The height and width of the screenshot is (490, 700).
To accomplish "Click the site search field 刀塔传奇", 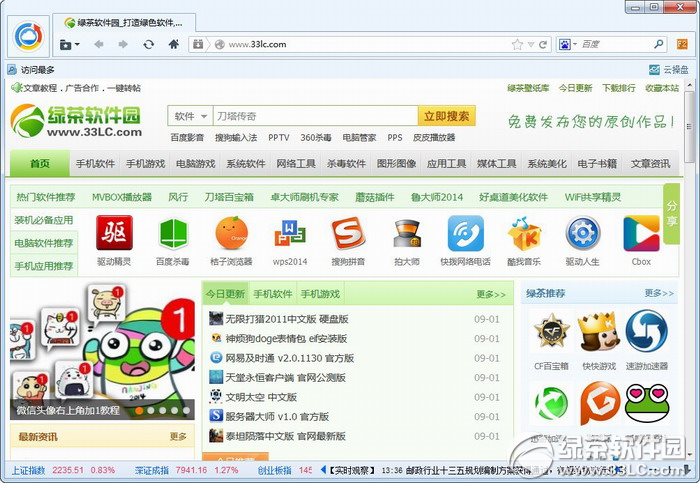I will click(315, 116).
